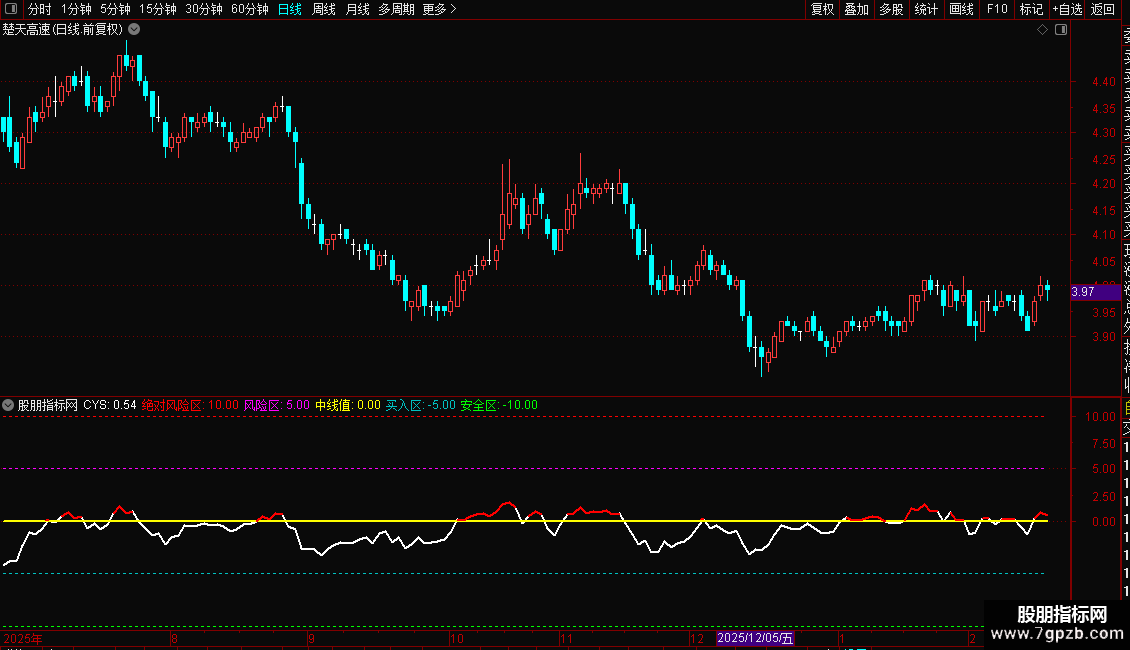Click the 5.00 indicator axis label

(x=1103, y=468)
